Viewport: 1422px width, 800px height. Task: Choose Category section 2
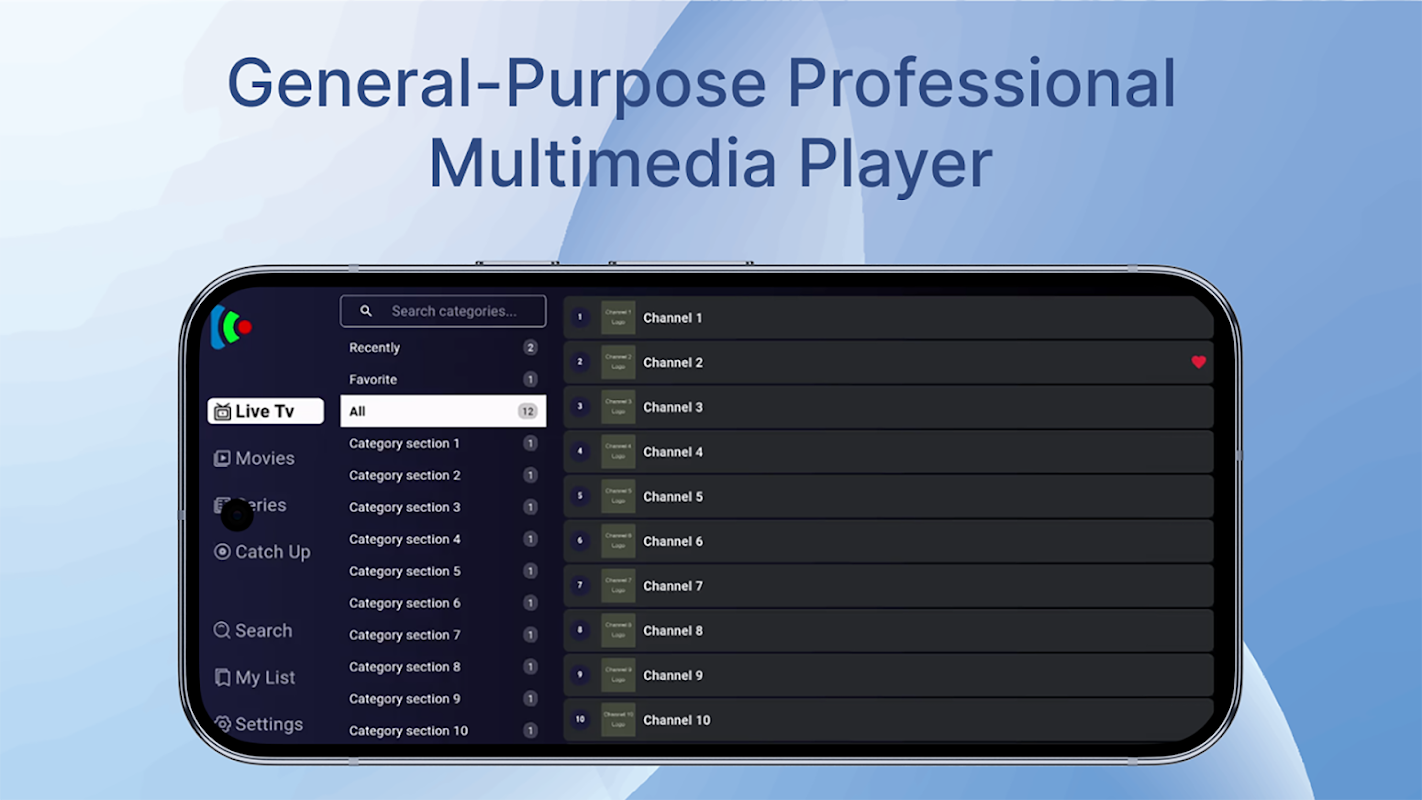[x=443, y=475]
